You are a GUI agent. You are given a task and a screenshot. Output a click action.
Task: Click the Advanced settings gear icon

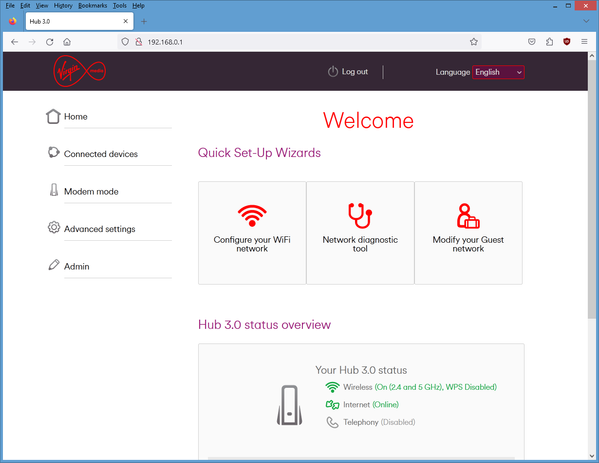coord(54,227)
